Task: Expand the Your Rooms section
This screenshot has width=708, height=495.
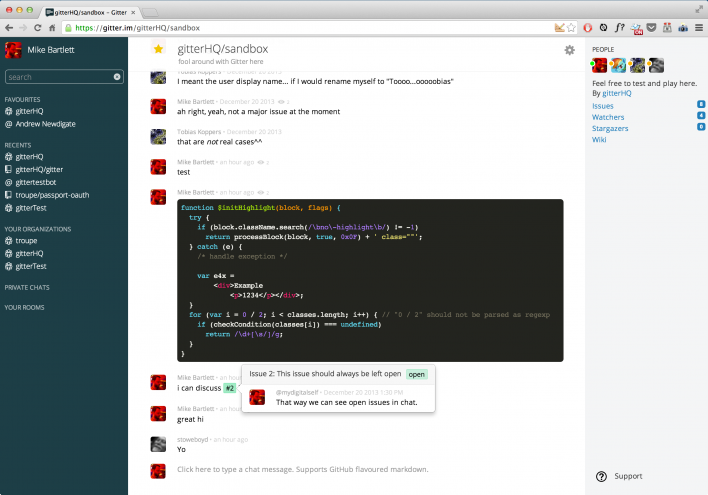Action: click(x=24, y=307)
